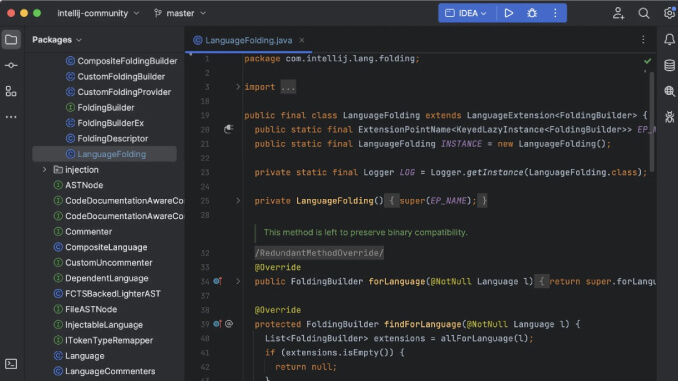Expand the injection package node
This screenshot has height=381, width=678.
click(44, 170)
